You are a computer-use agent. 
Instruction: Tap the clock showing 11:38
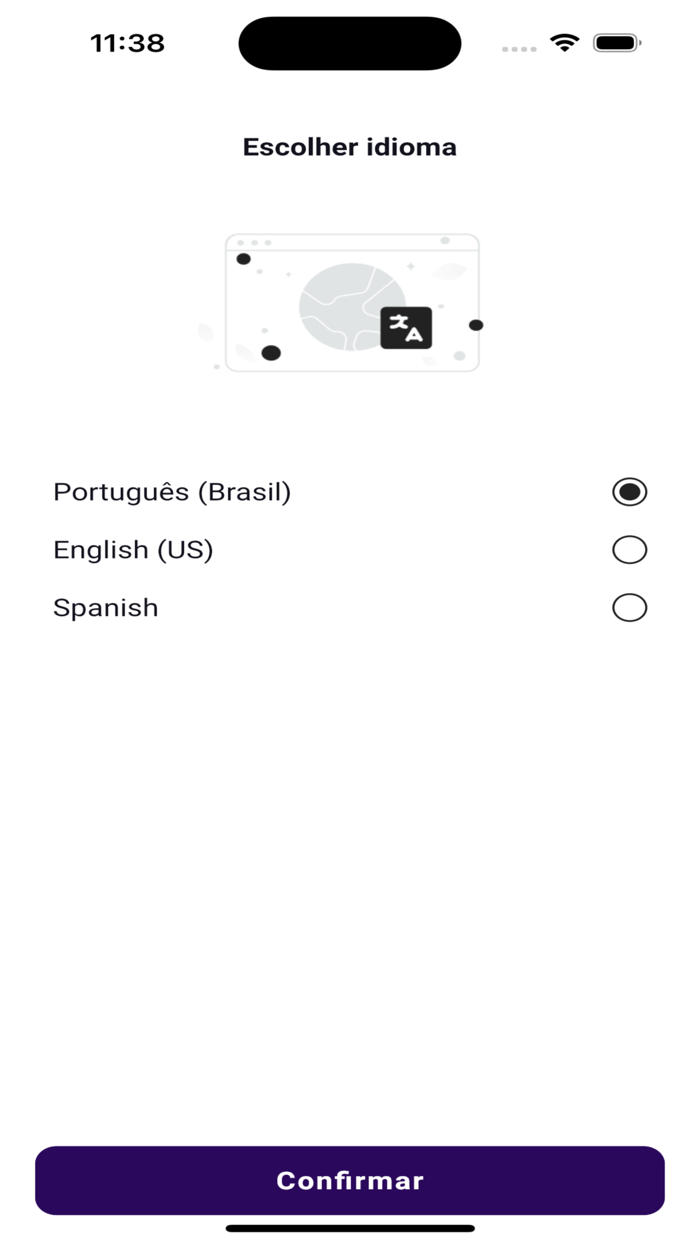[x=127, y=43]
